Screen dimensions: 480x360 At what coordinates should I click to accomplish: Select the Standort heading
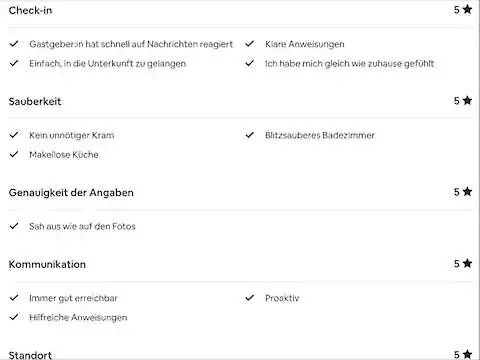(30, 355)
